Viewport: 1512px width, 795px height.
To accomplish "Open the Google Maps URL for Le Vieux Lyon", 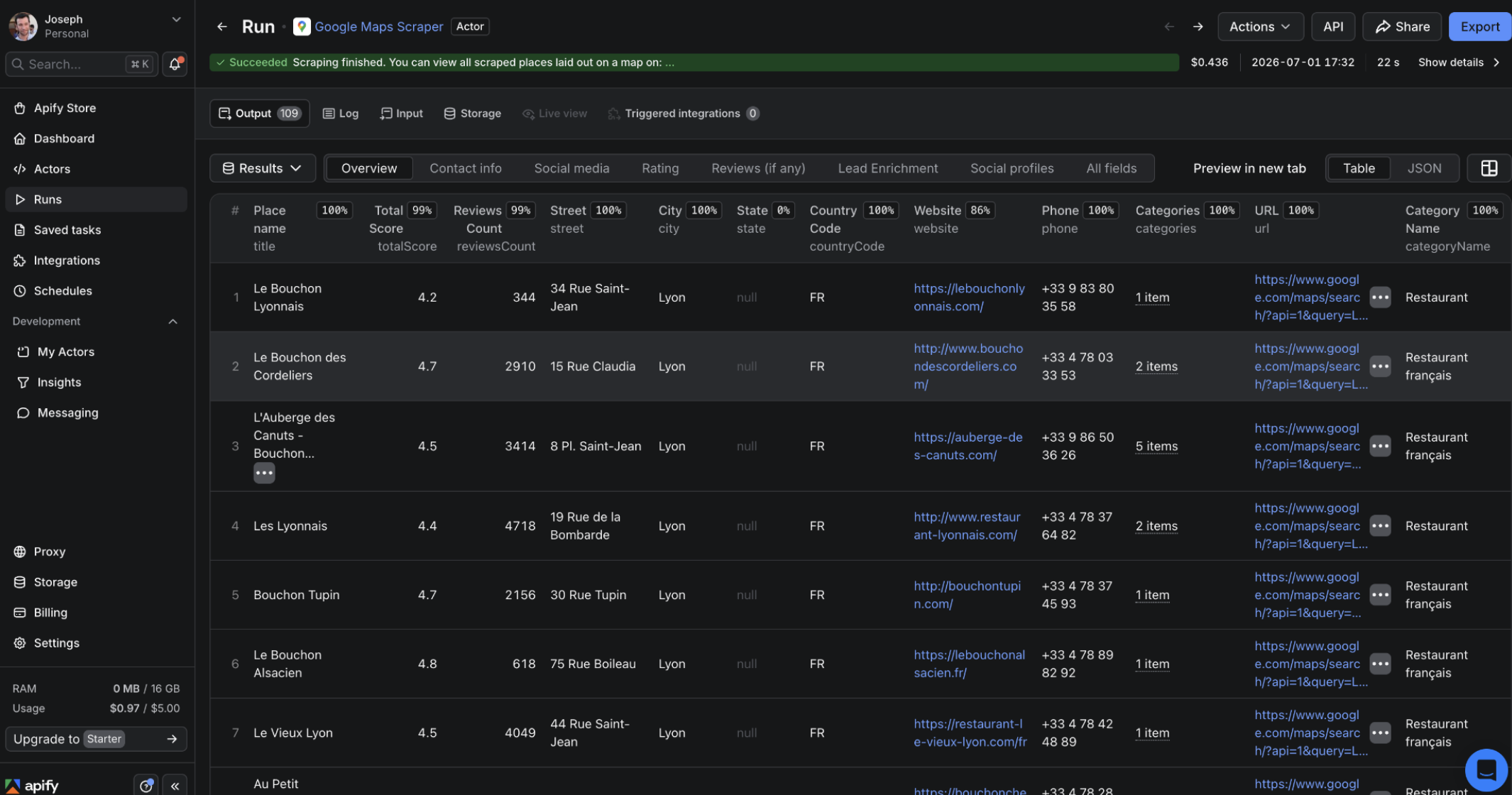I will point(1310,733).
